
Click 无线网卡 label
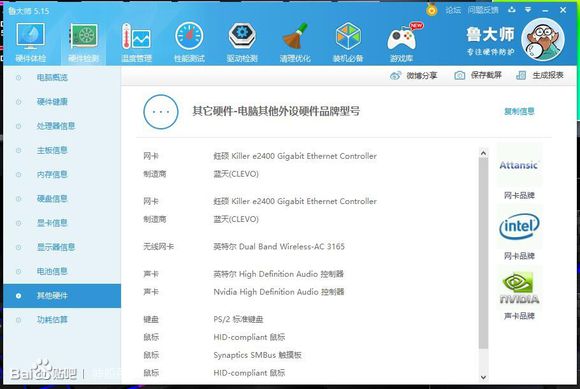point(159,247)
